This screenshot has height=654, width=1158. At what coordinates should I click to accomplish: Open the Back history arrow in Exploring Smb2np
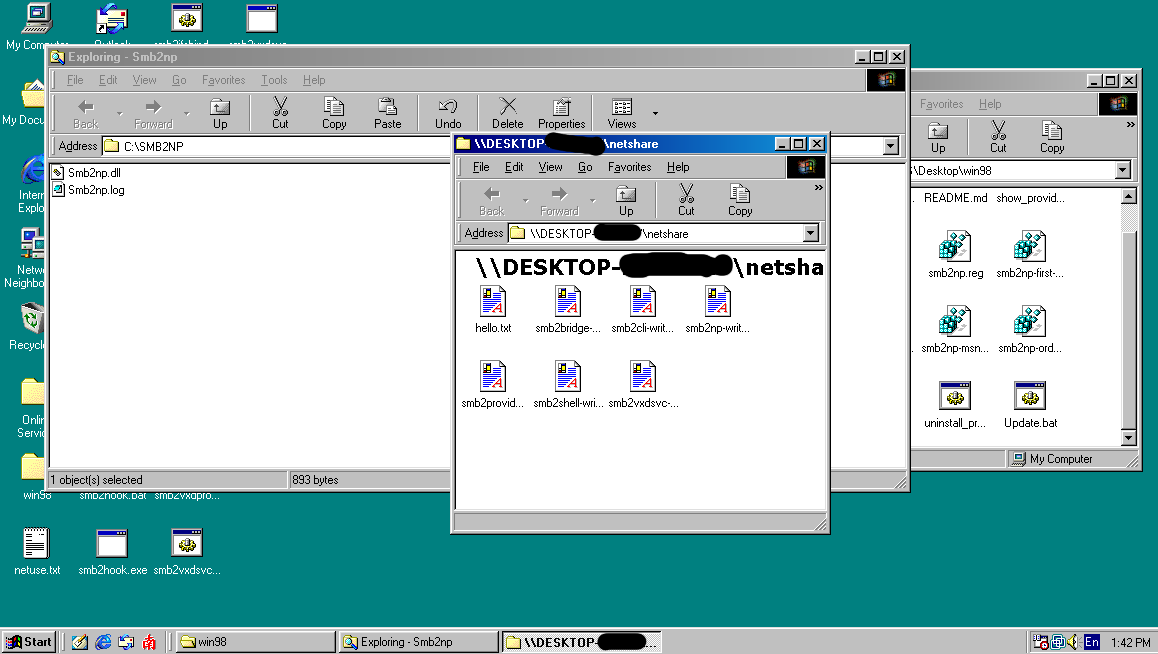tap(120, 114)
